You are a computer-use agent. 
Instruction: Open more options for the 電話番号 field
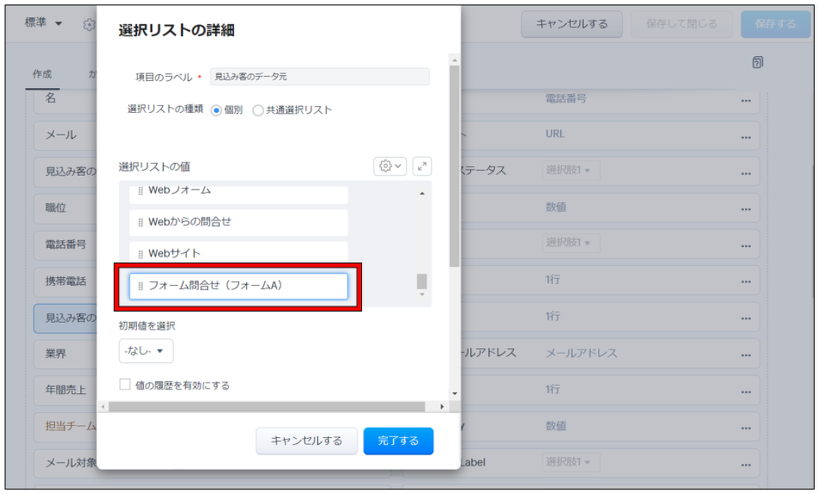pyautogui.click(x=745, y=100)
